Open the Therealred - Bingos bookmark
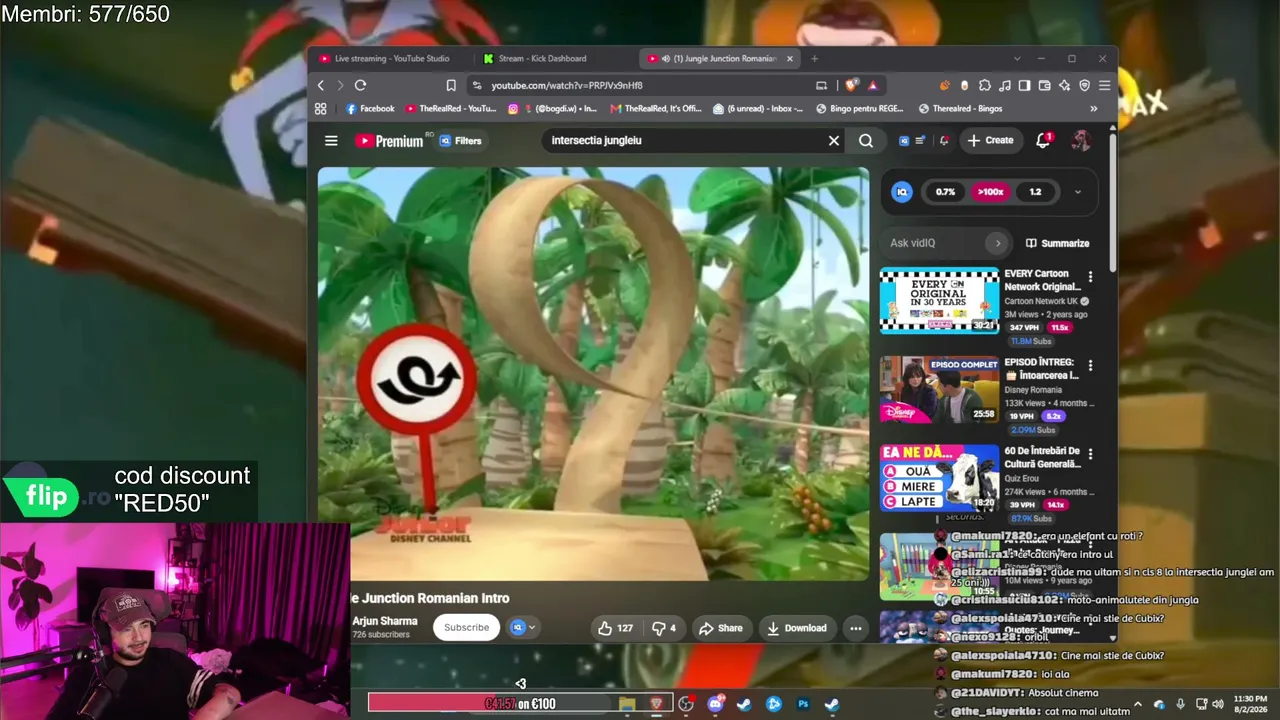The width and height of the screenshot is (1280, 720). point(960,109)
